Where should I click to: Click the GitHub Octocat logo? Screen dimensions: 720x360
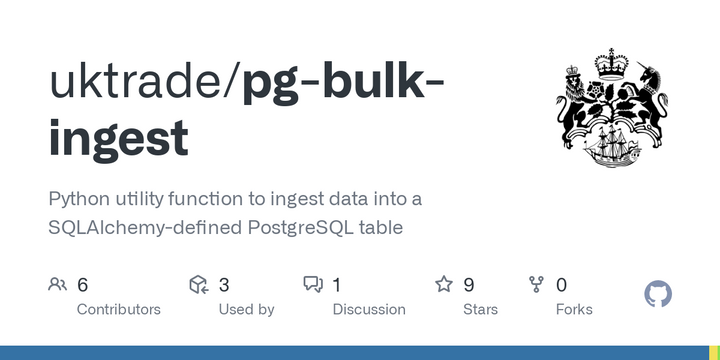click(658, 294)
